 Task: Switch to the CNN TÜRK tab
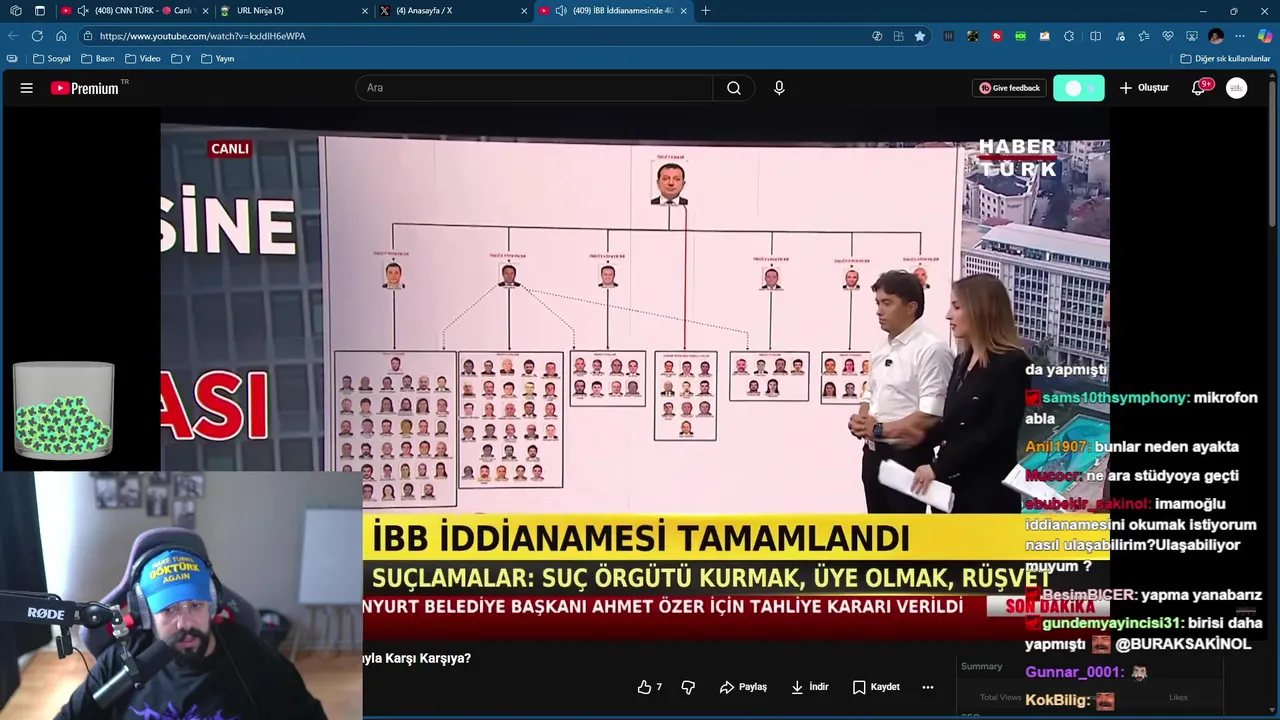point(135,11)
